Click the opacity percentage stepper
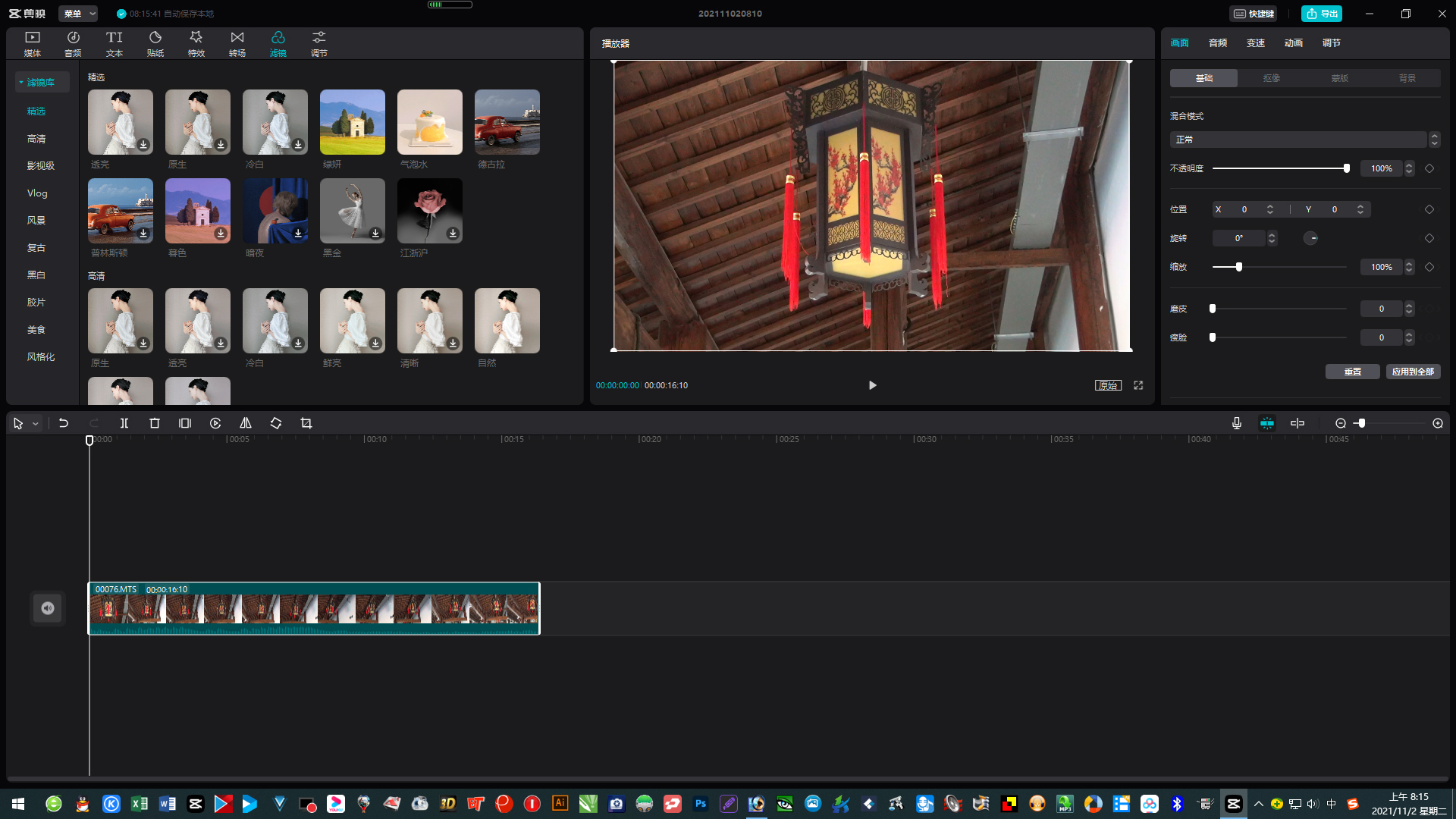This screenshot has width=1456, height=819. click(1409, 168)
